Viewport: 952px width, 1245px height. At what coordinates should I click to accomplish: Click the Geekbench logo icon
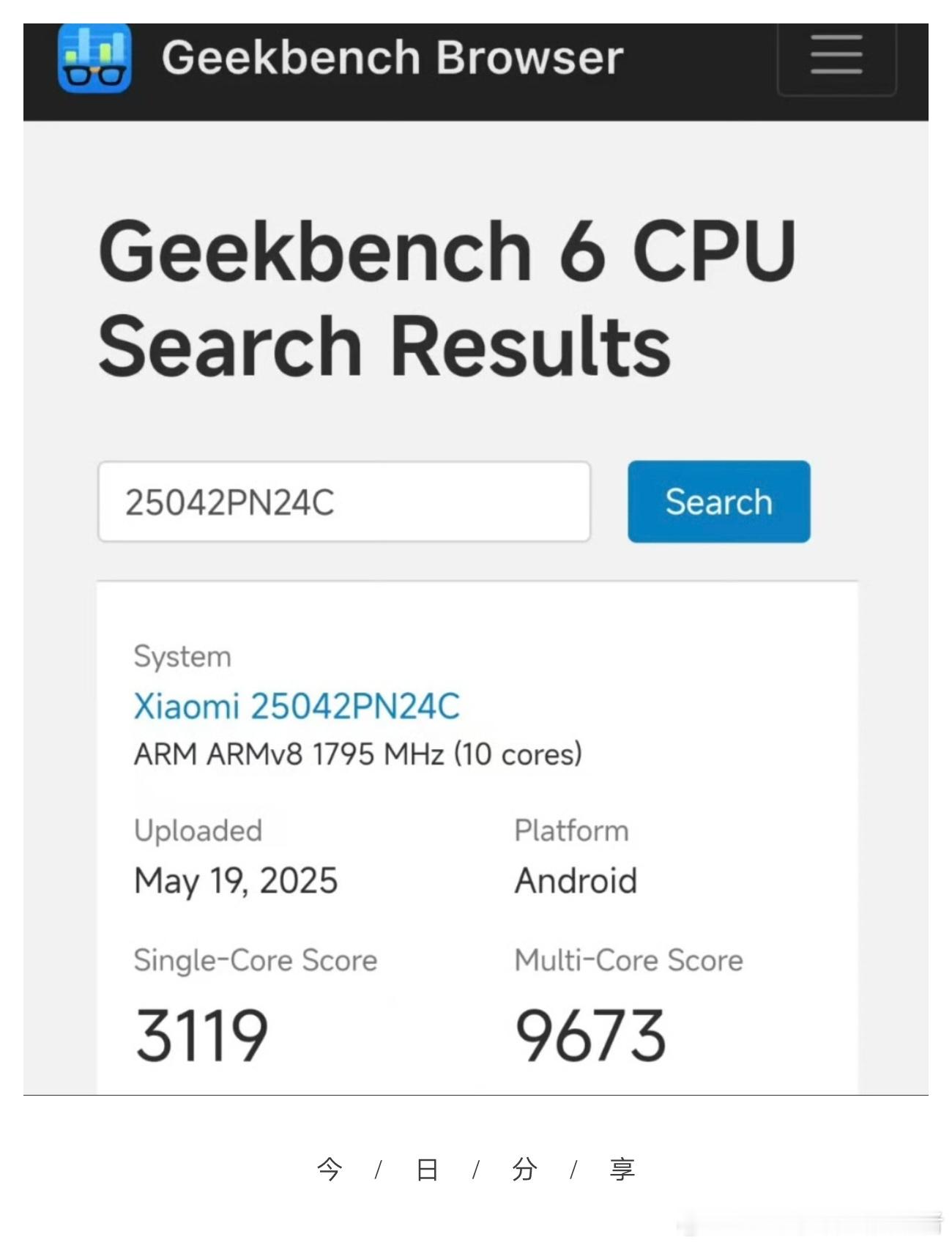94,57
